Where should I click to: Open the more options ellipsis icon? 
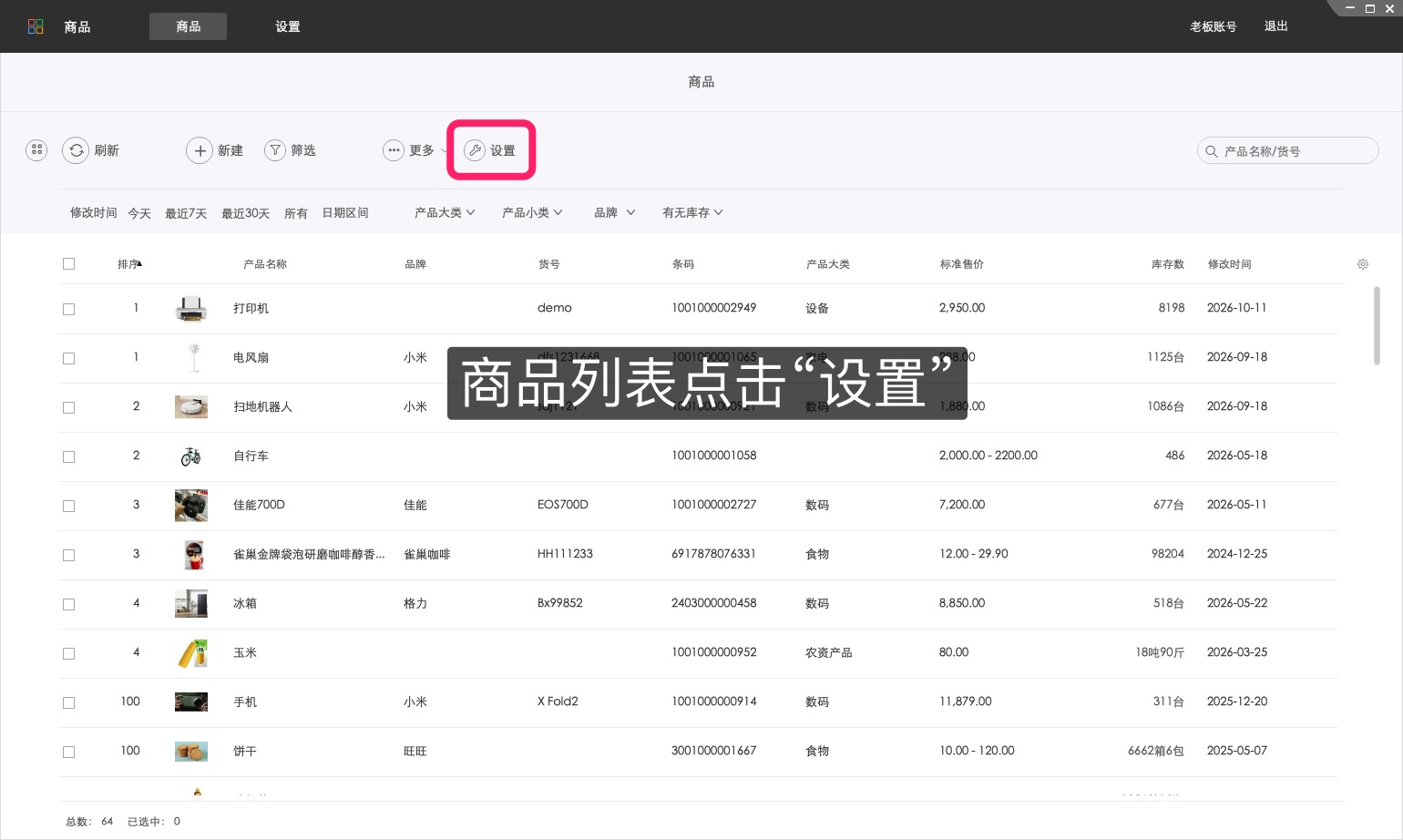(x=394, y=150)
